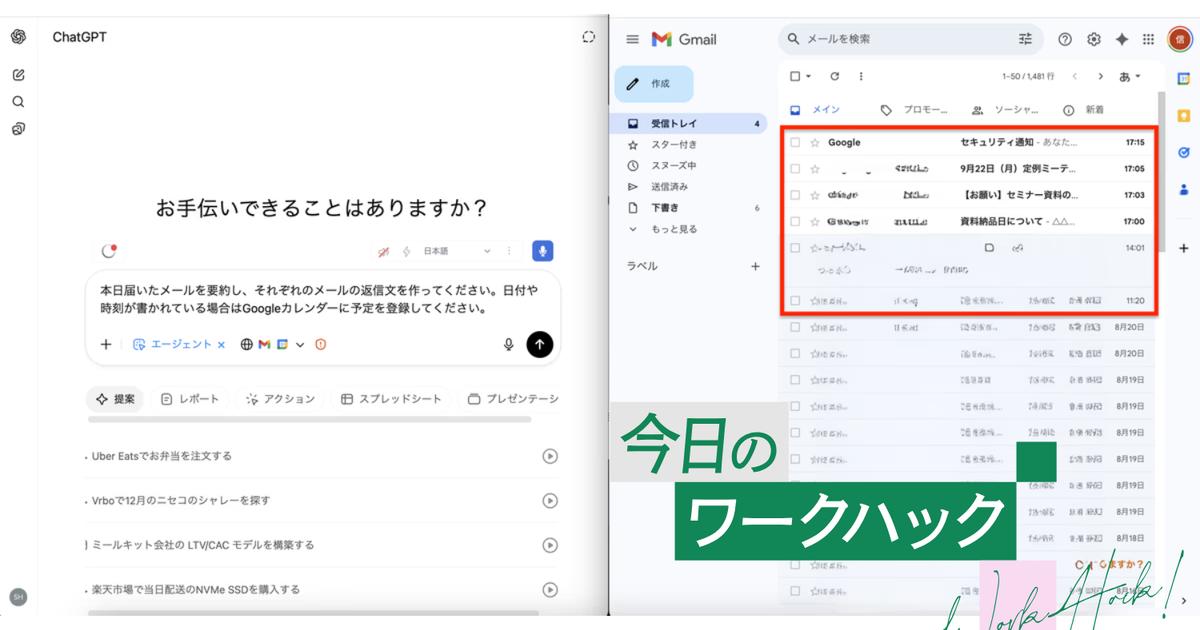The width and height of the screenshot is (1200, 630).
Task: Switch to プロモーション inbox tab
Action: click(x=914, y=110)
